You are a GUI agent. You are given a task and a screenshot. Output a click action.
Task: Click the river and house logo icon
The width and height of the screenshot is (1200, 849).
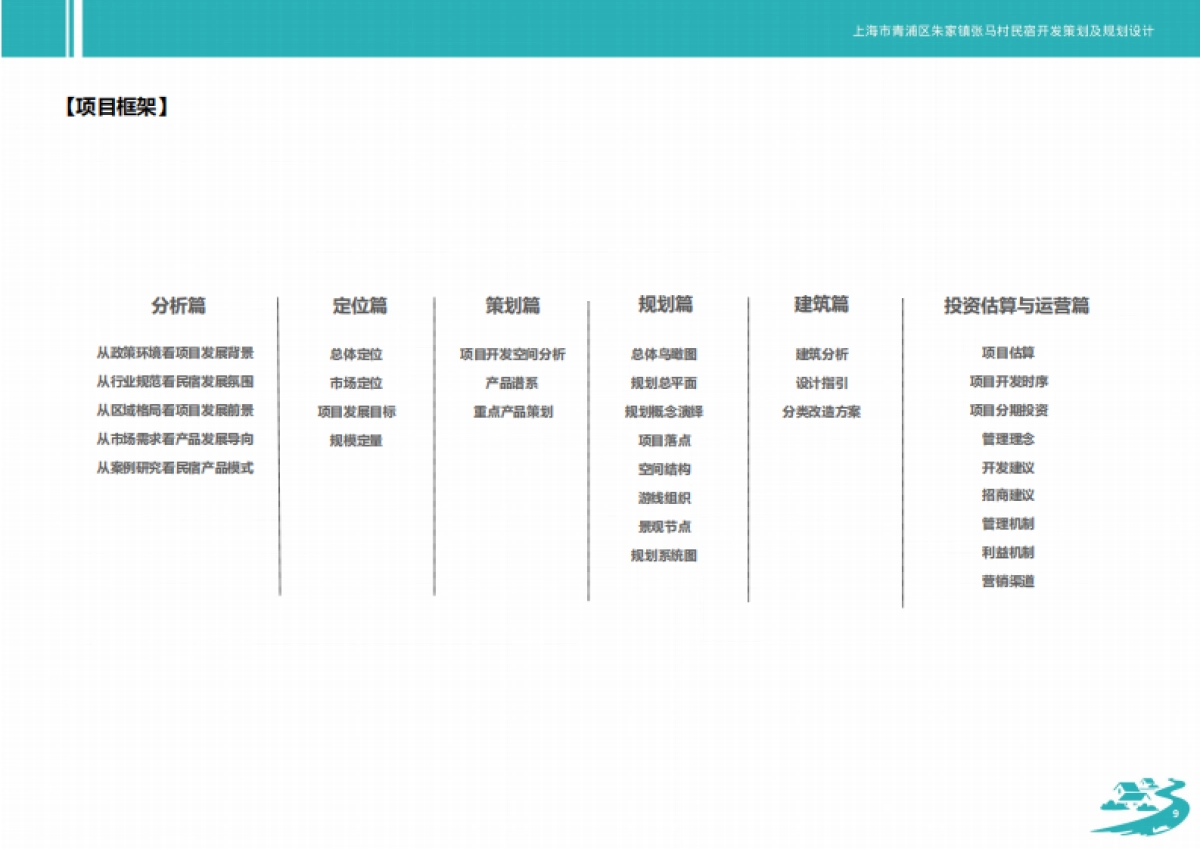point(1138,805)
